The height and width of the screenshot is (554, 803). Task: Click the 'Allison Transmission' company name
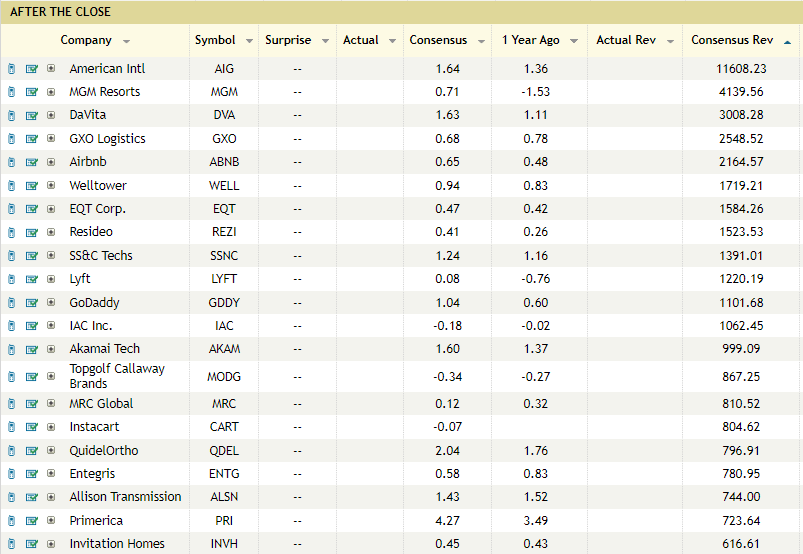(x=125, y=497)
